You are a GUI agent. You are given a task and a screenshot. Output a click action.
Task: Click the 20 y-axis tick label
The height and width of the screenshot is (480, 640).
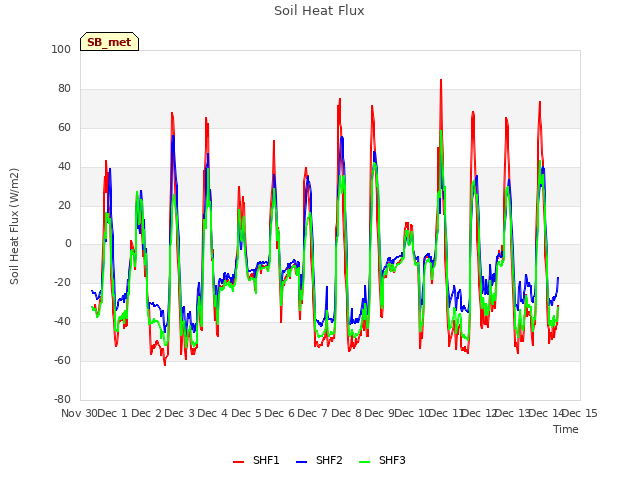[x=64, y=205]
